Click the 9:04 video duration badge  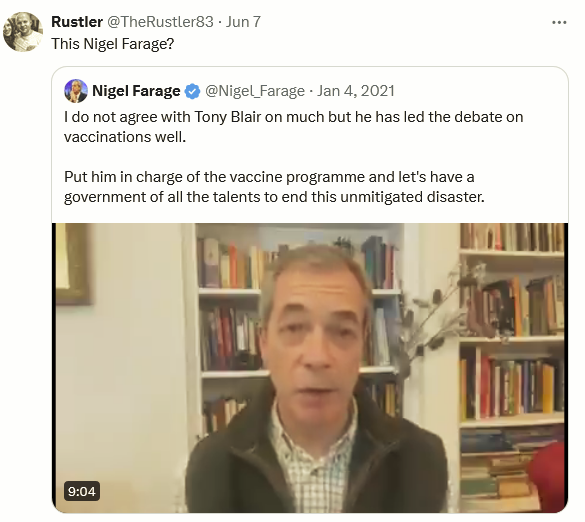tap(82, 491)
